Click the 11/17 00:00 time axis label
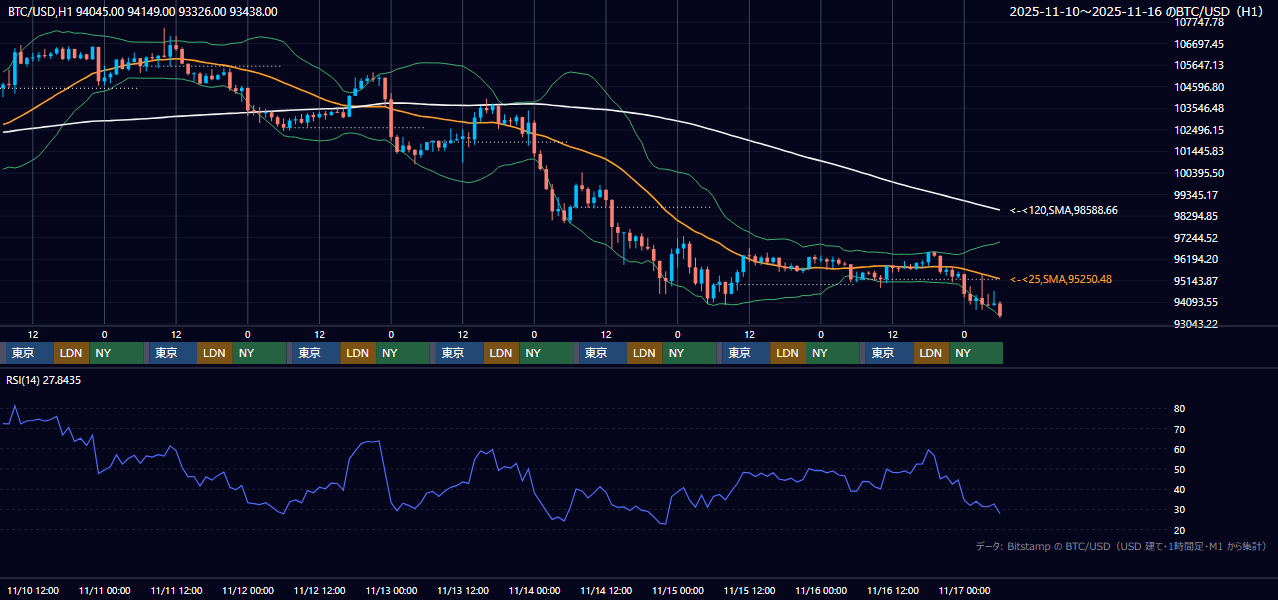 (x=964, y=591)
